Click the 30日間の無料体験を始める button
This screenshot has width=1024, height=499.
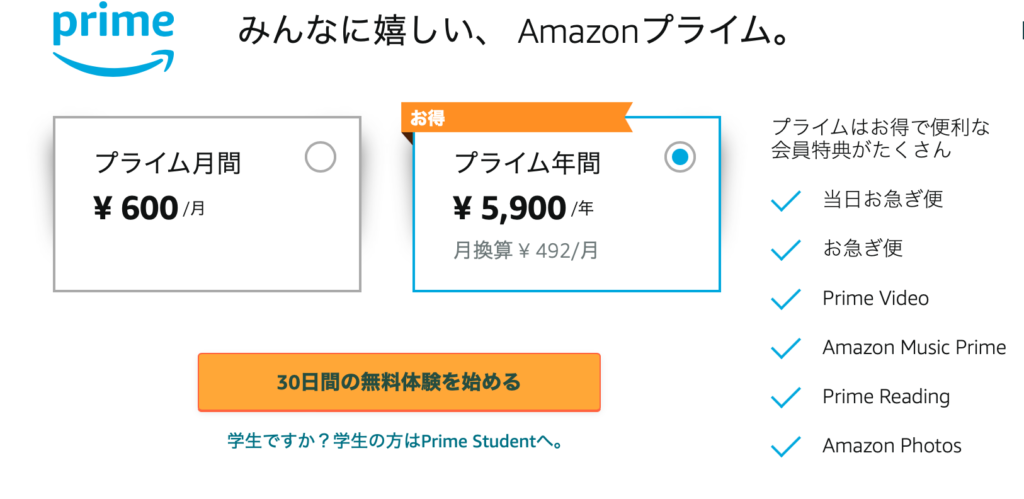(399, 382)
